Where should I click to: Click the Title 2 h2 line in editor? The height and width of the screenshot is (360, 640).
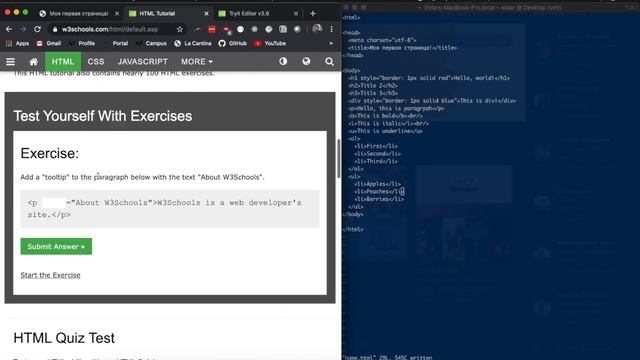point(373,86)
